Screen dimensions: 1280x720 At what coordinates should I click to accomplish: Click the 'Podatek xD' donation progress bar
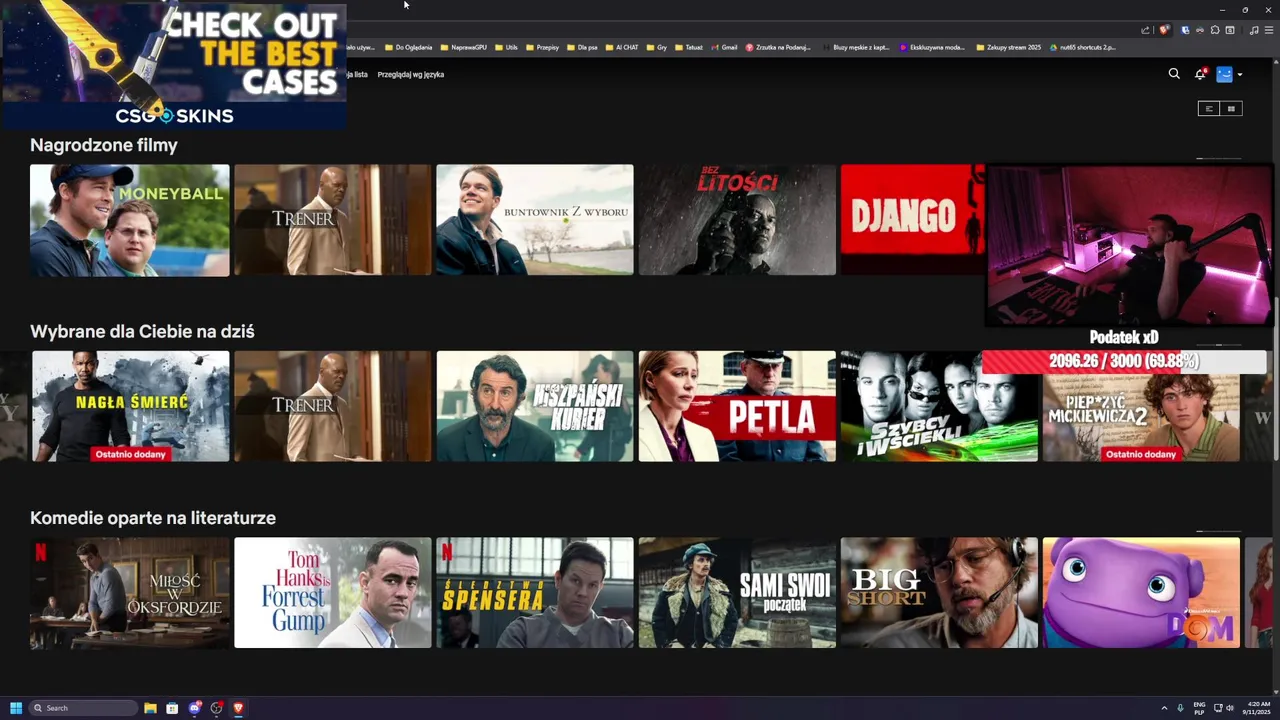click(x=1124, y=361)
